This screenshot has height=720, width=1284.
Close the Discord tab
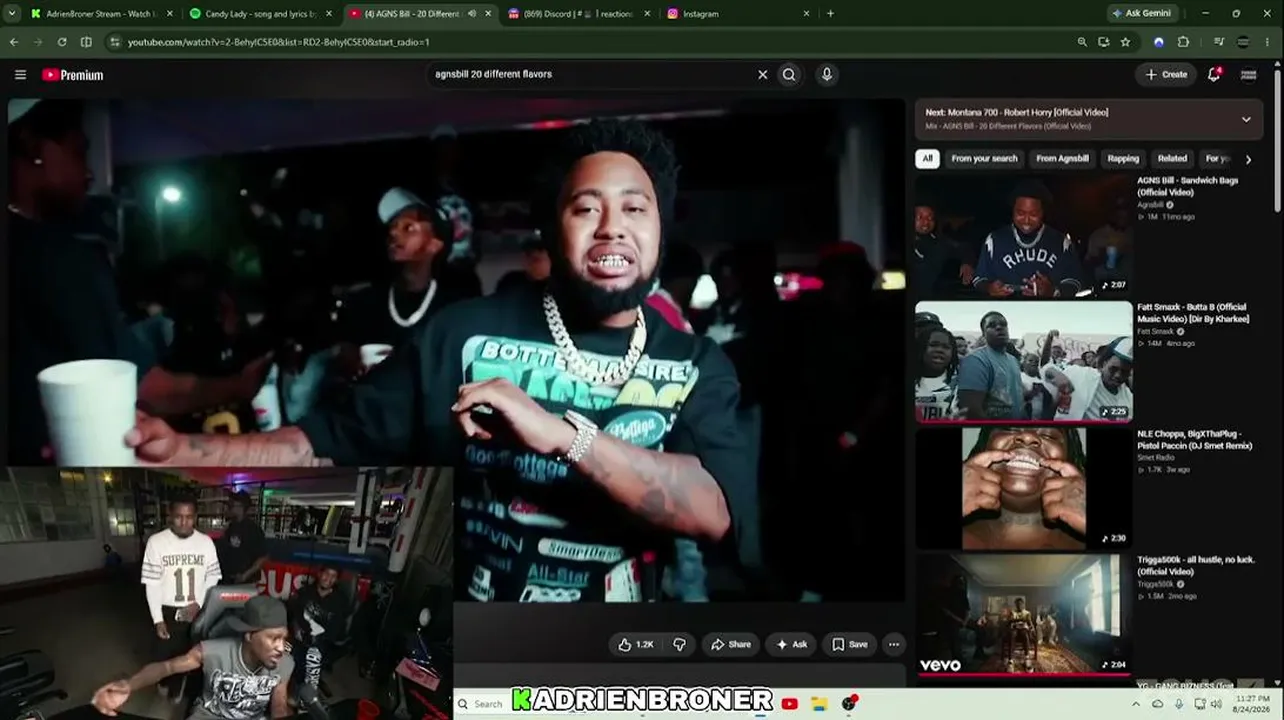coord(647,14)
